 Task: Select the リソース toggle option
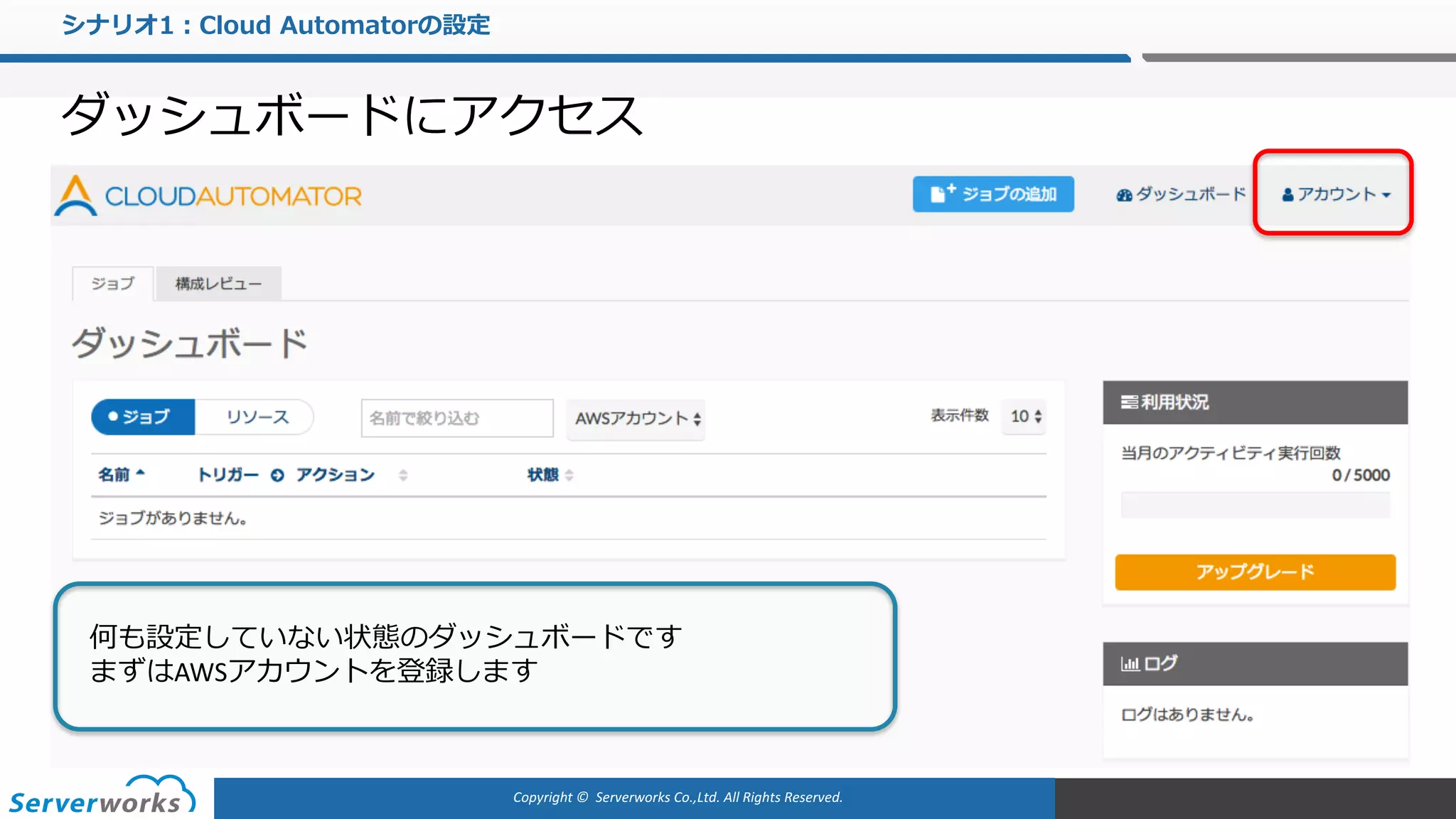click(x=255, y=417)
